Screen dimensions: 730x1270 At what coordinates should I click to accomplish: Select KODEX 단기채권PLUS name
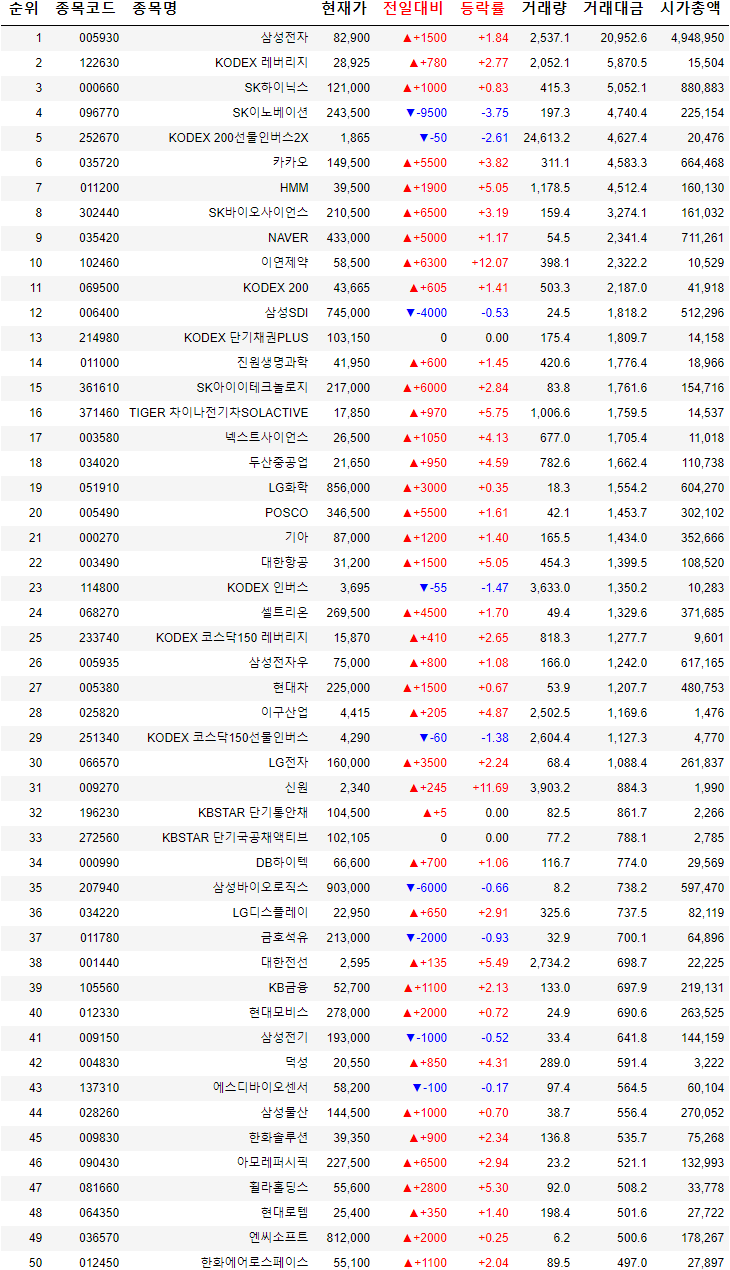point(246,338)
